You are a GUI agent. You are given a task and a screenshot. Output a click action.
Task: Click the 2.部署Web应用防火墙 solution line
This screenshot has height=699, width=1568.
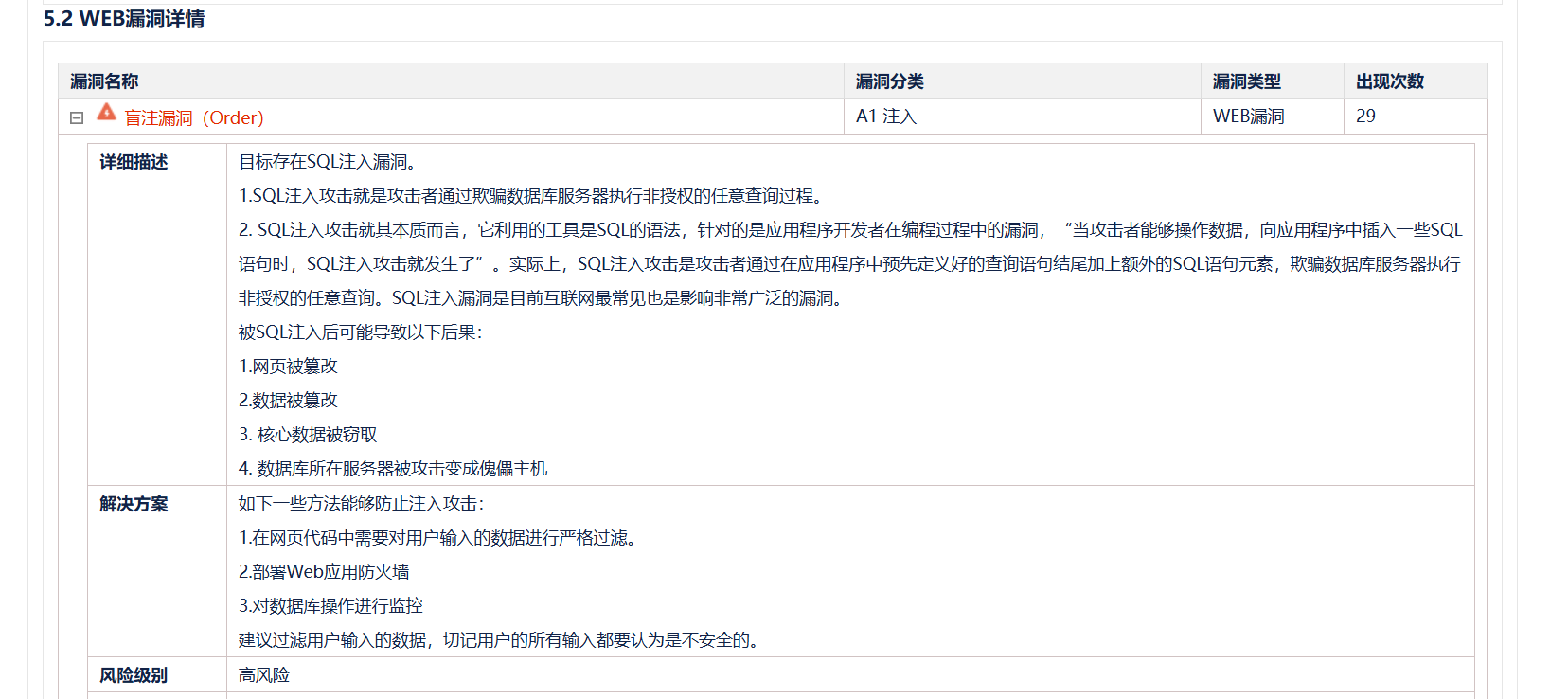(324, 572)
